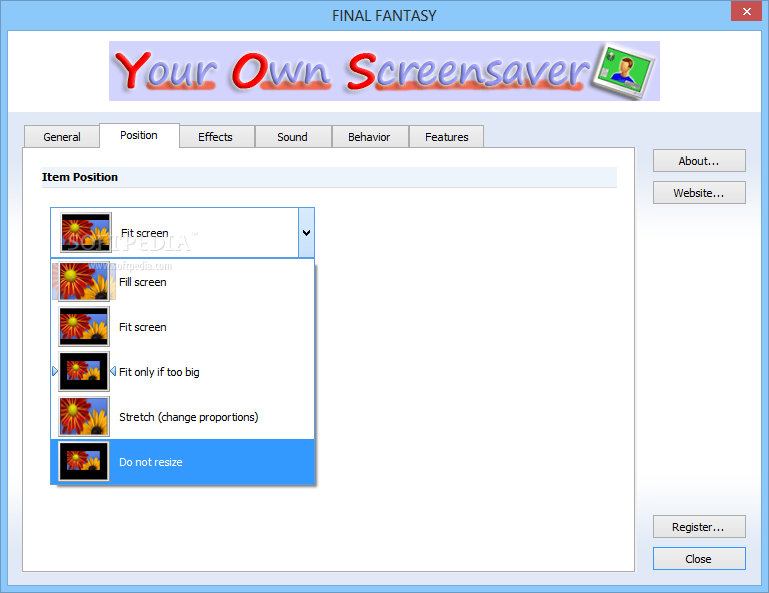Choose the Fill screen option text

143,282
